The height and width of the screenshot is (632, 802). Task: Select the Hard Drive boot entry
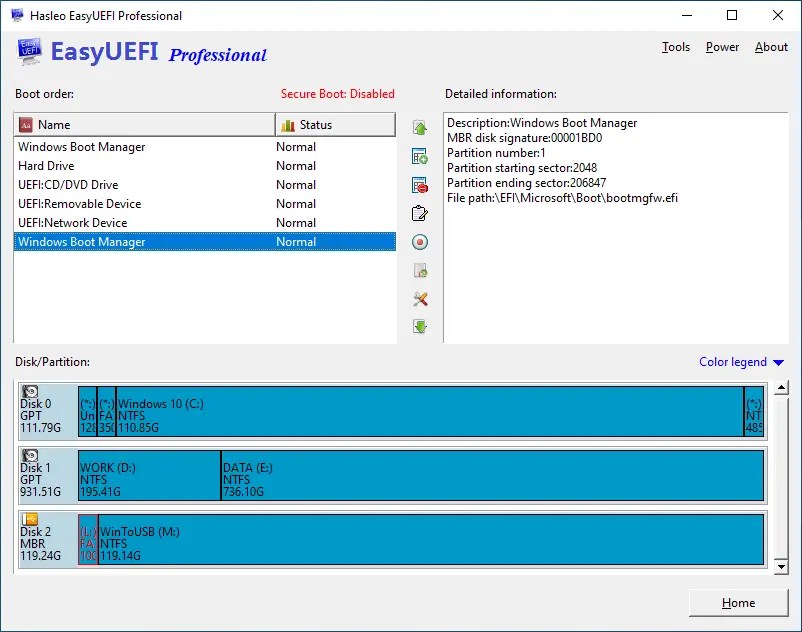(x=205, y=166)
